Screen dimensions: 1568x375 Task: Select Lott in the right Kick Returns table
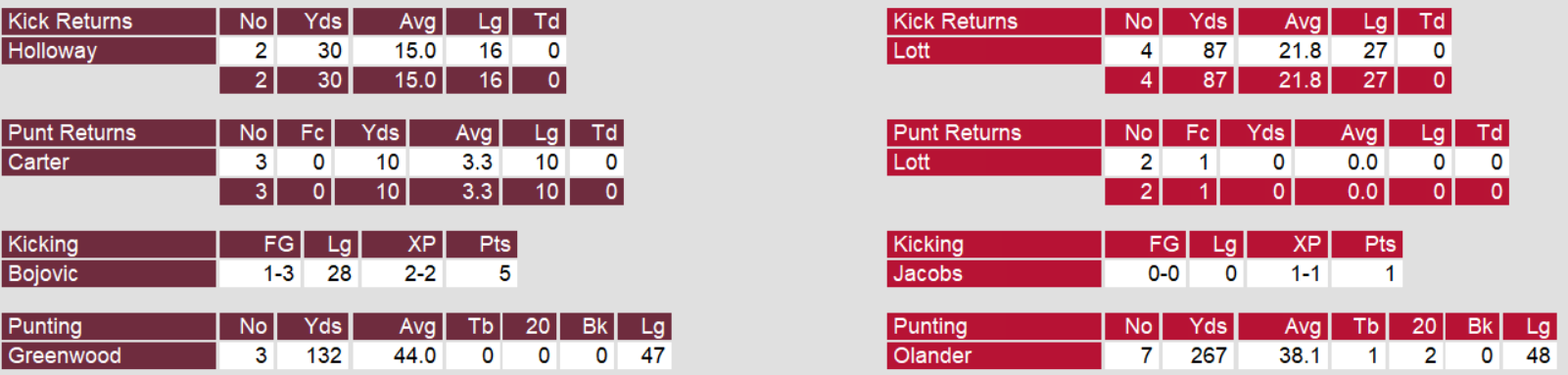point(912,51)
